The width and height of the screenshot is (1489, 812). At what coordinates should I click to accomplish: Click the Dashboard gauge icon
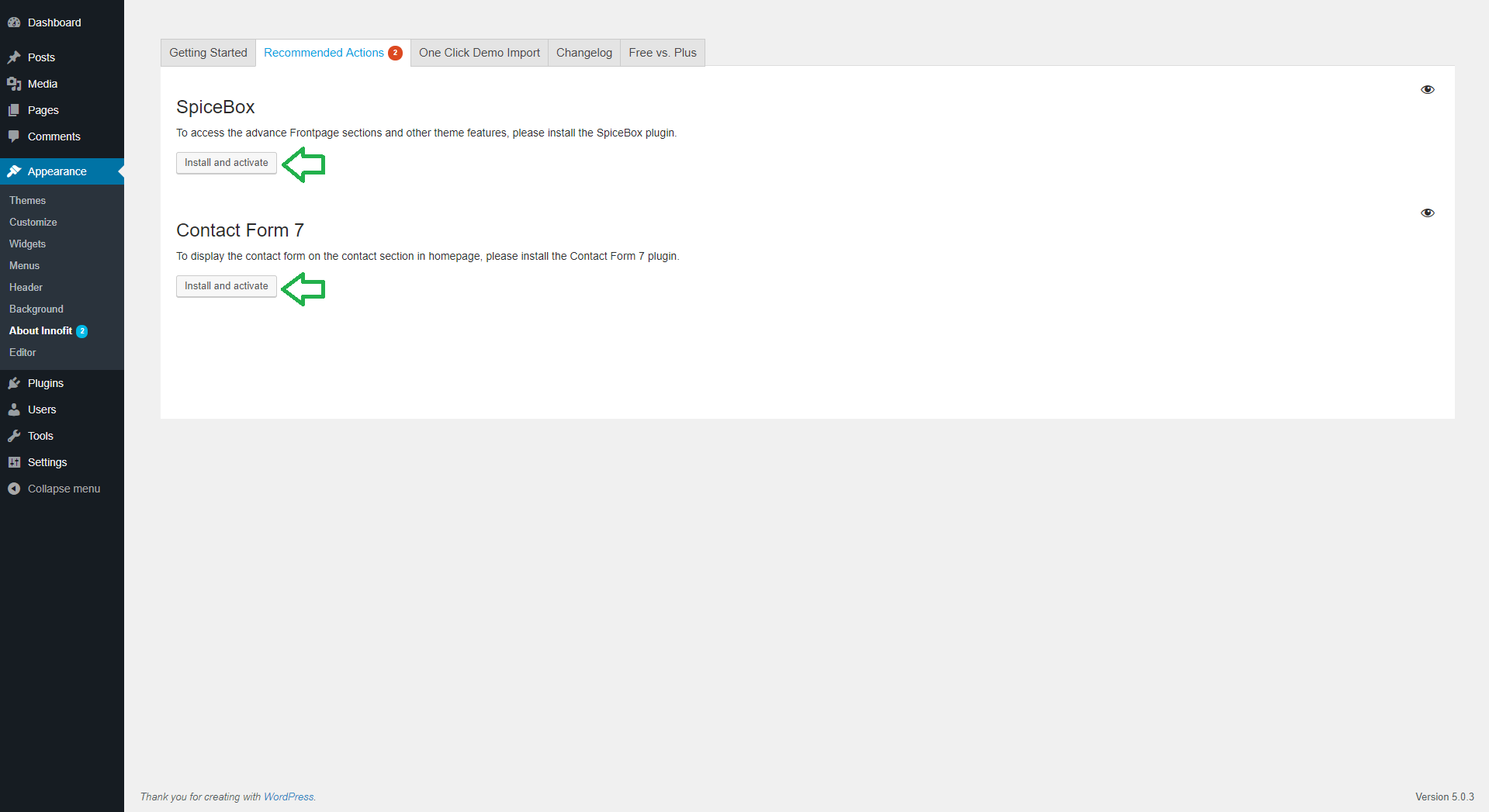[14, 22]
